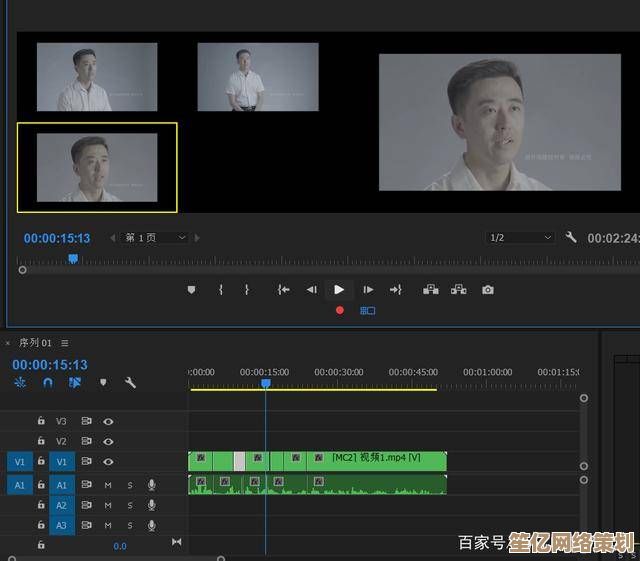This screenshot has width=640, height=561.
Task: Toggle lock on track V1
Action: pos(41,461)
